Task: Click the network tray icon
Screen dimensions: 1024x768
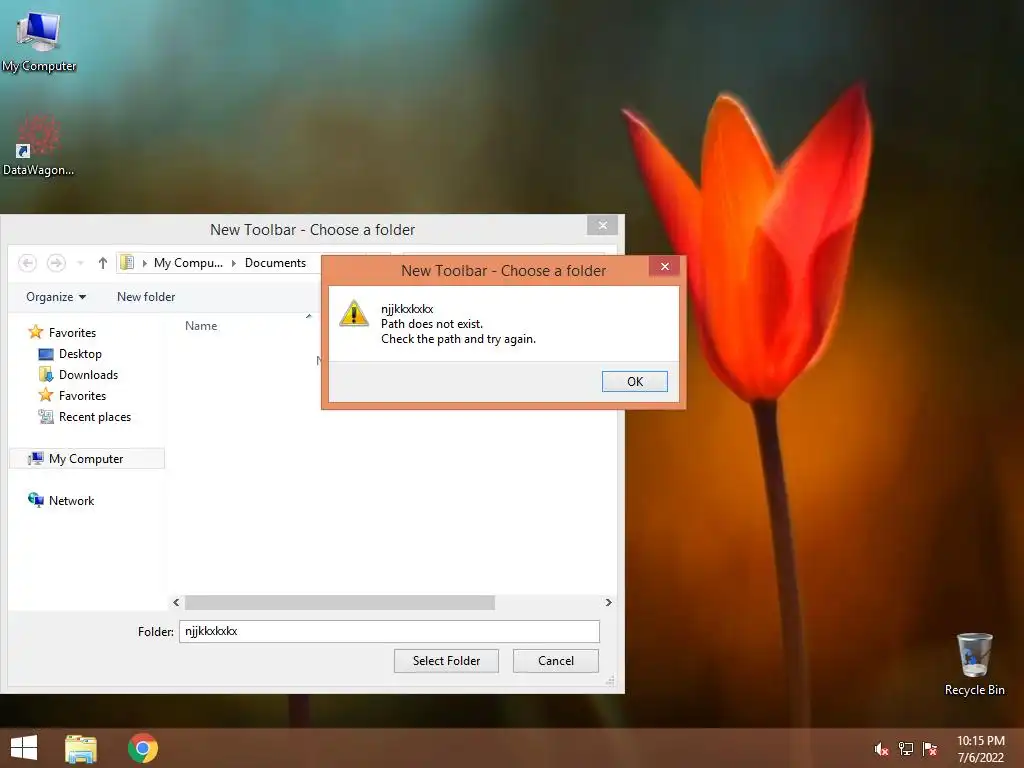Action: [x=906, y=749]
